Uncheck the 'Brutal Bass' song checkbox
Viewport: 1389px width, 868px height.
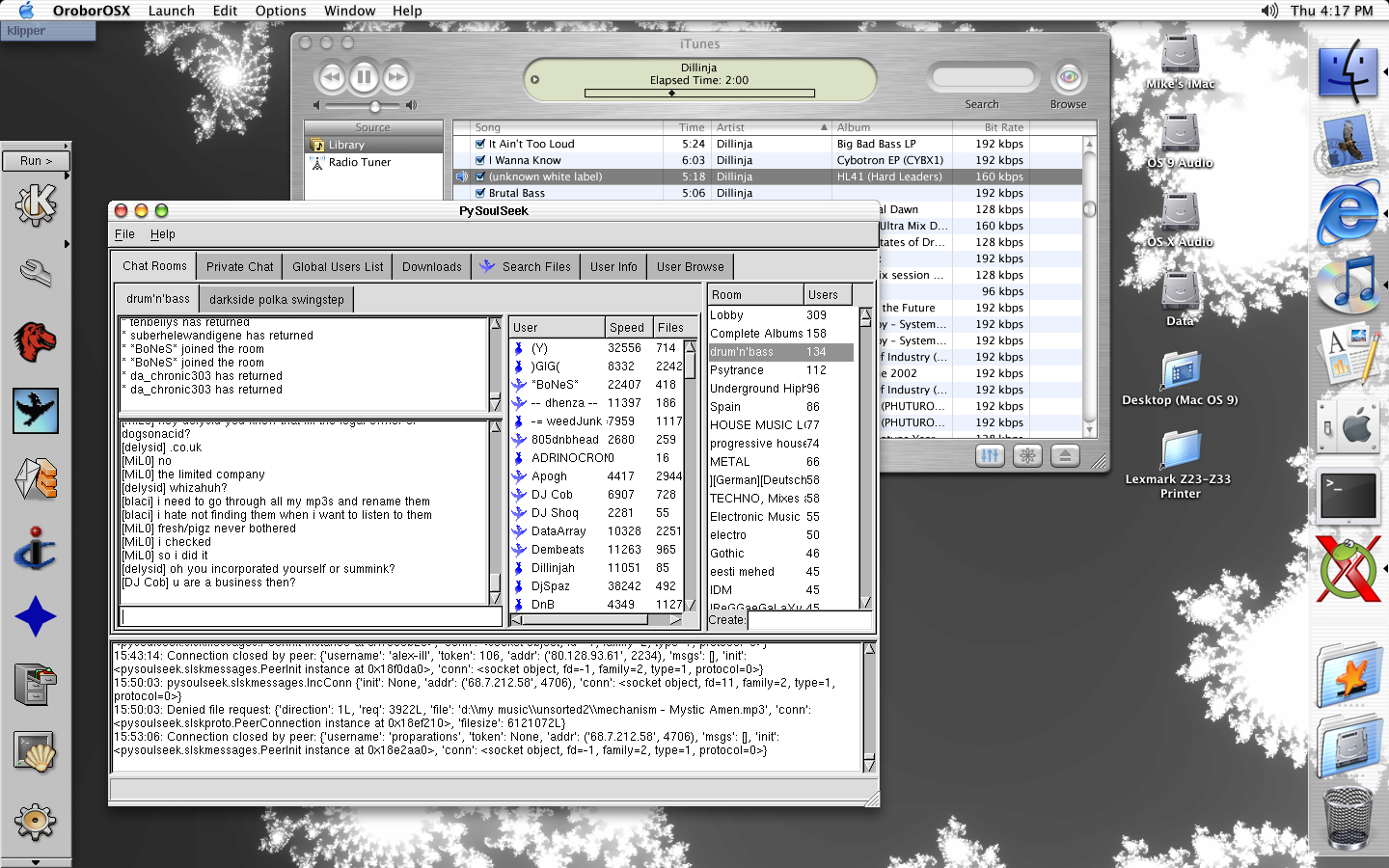click(x=480, y=193)
